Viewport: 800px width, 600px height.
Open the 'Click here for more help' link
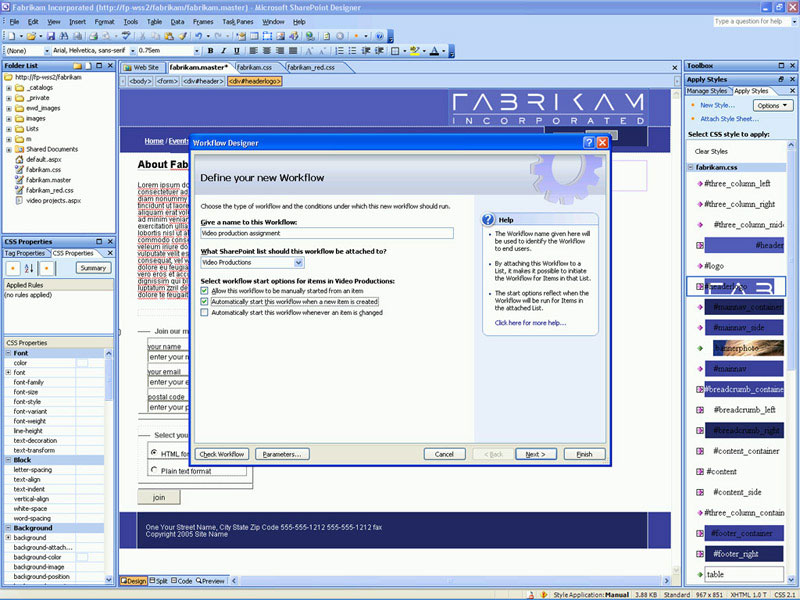pos(530,323)
